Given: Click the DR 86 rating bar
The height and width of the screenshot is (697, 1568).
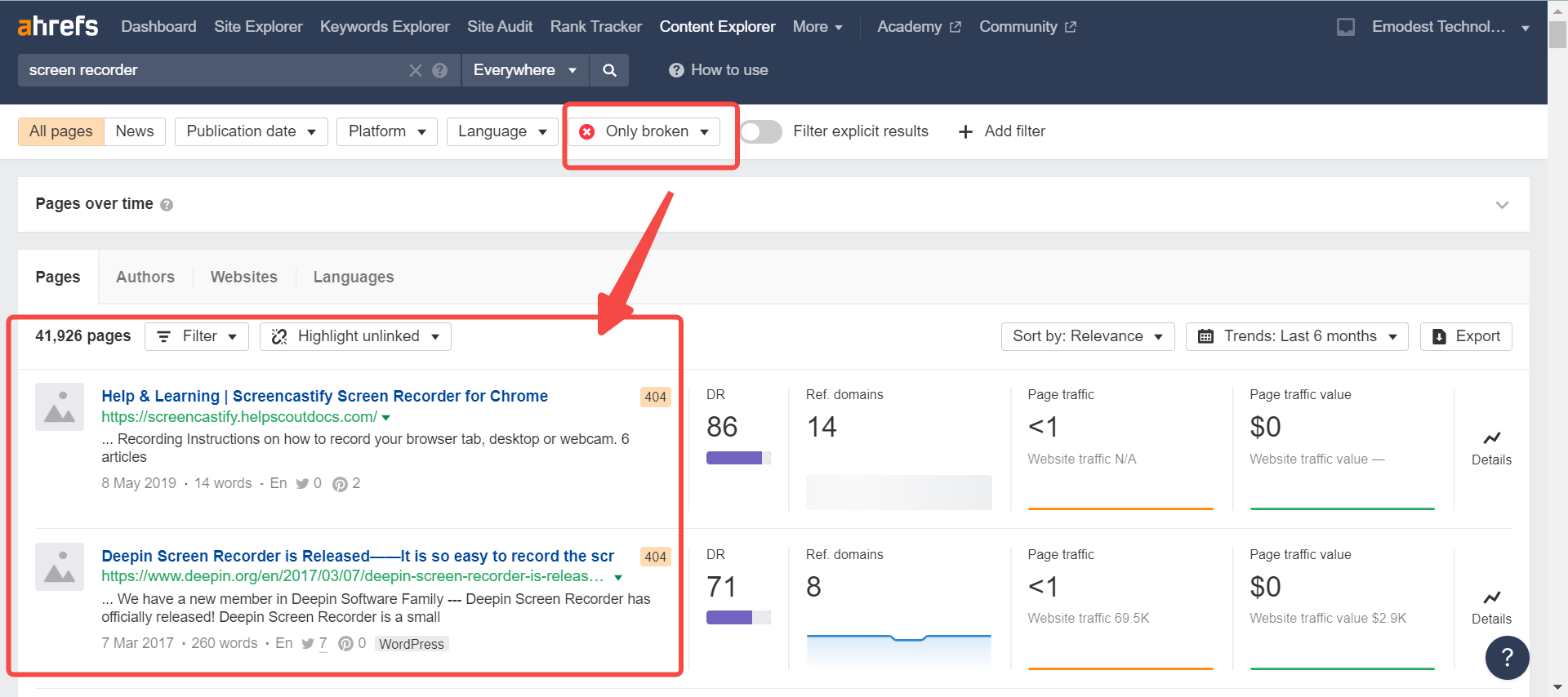Looking at the screenshot, I should pyautogui.click(x=738, y=458).
